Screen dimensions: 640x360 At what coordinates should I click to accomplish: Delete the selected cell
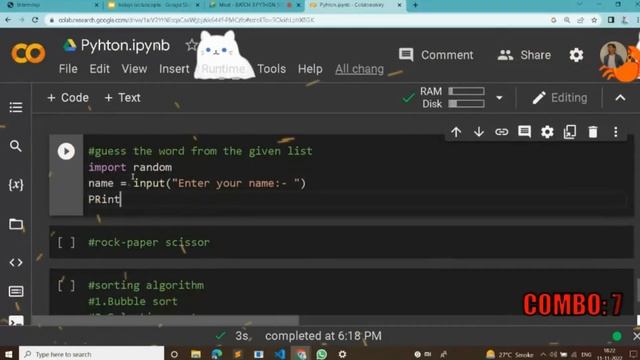pyautogui.click(x=593, y=132)
